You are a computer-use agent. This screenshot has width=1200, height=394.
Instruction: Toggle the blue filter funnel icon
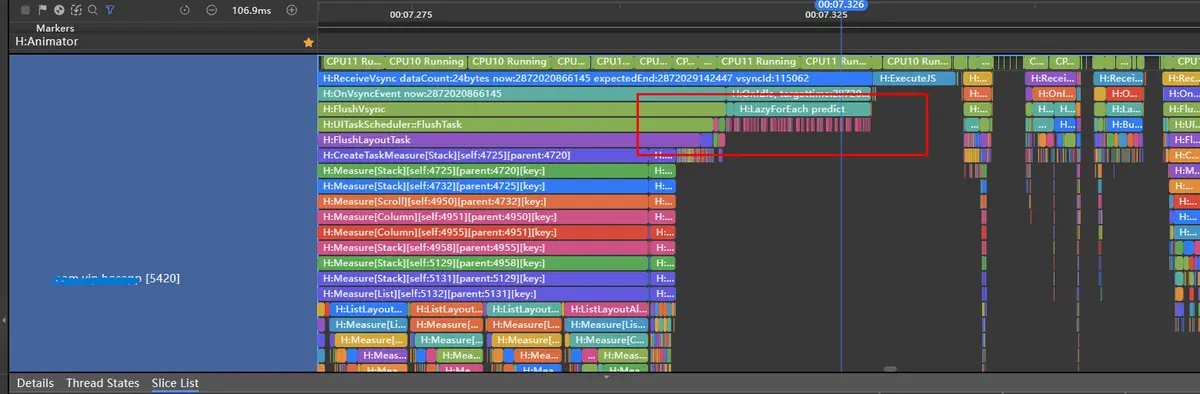coord(110,10)
